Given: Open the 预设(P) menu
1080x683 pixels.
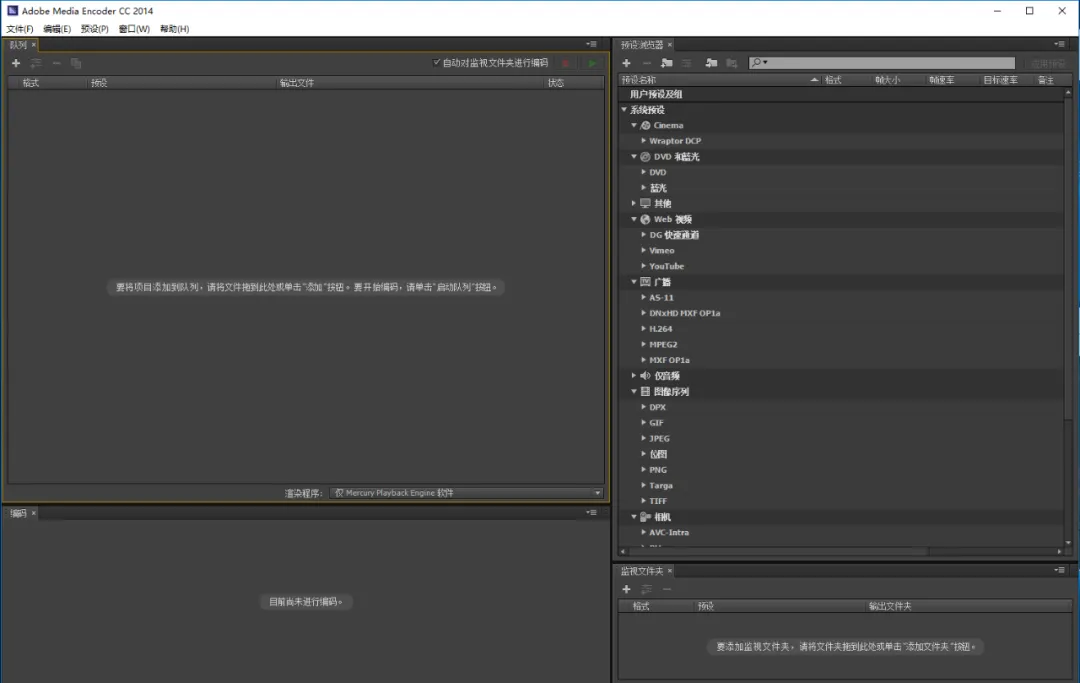Looking at the screenshot, I should click(94, 29).
